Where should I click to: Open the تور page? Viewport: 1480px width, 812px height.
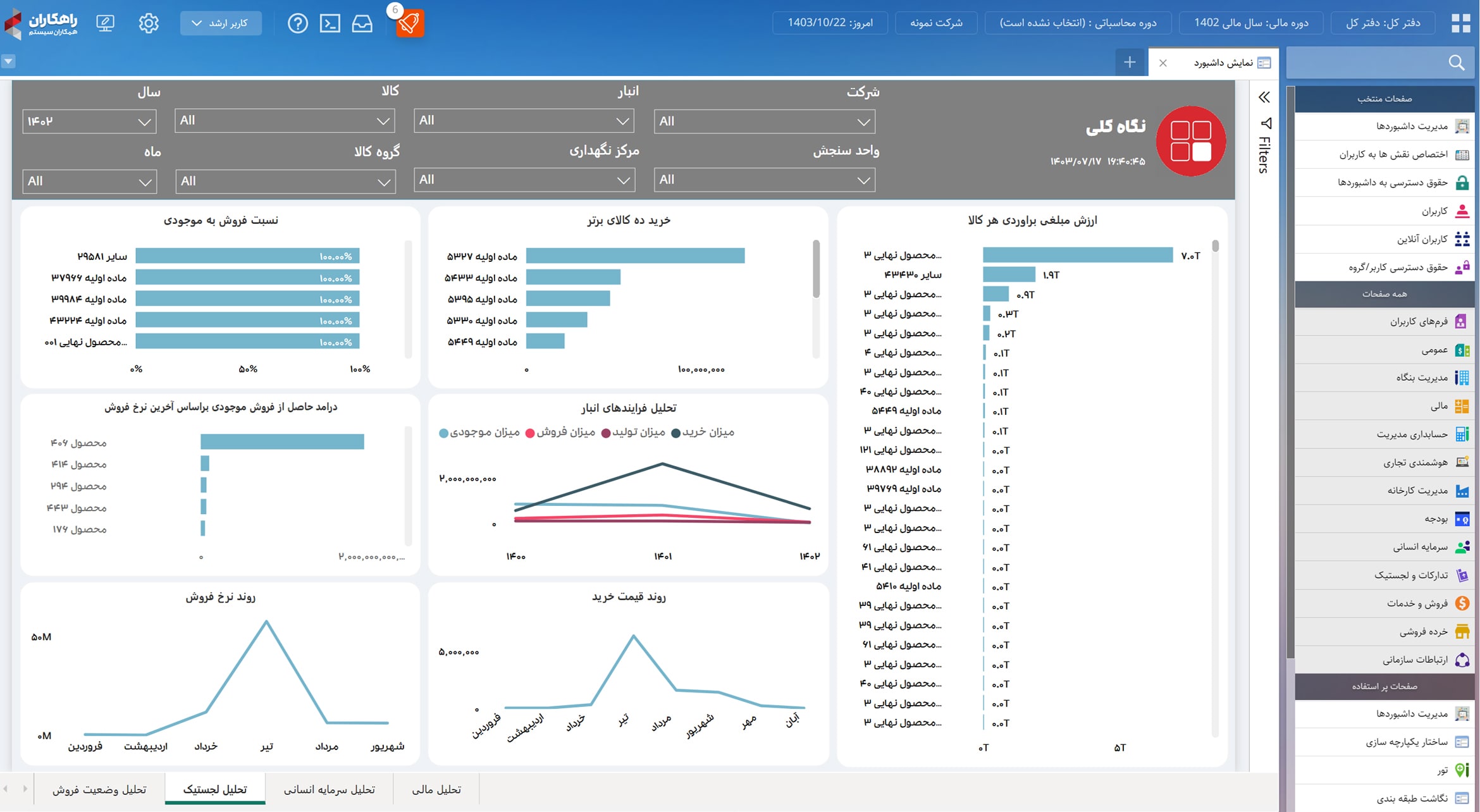[x=1384, y=770]
